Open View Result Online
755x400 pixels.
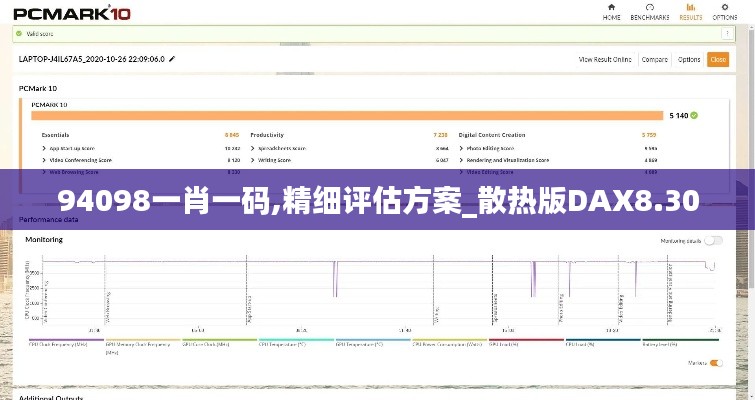tap(605, 59)
